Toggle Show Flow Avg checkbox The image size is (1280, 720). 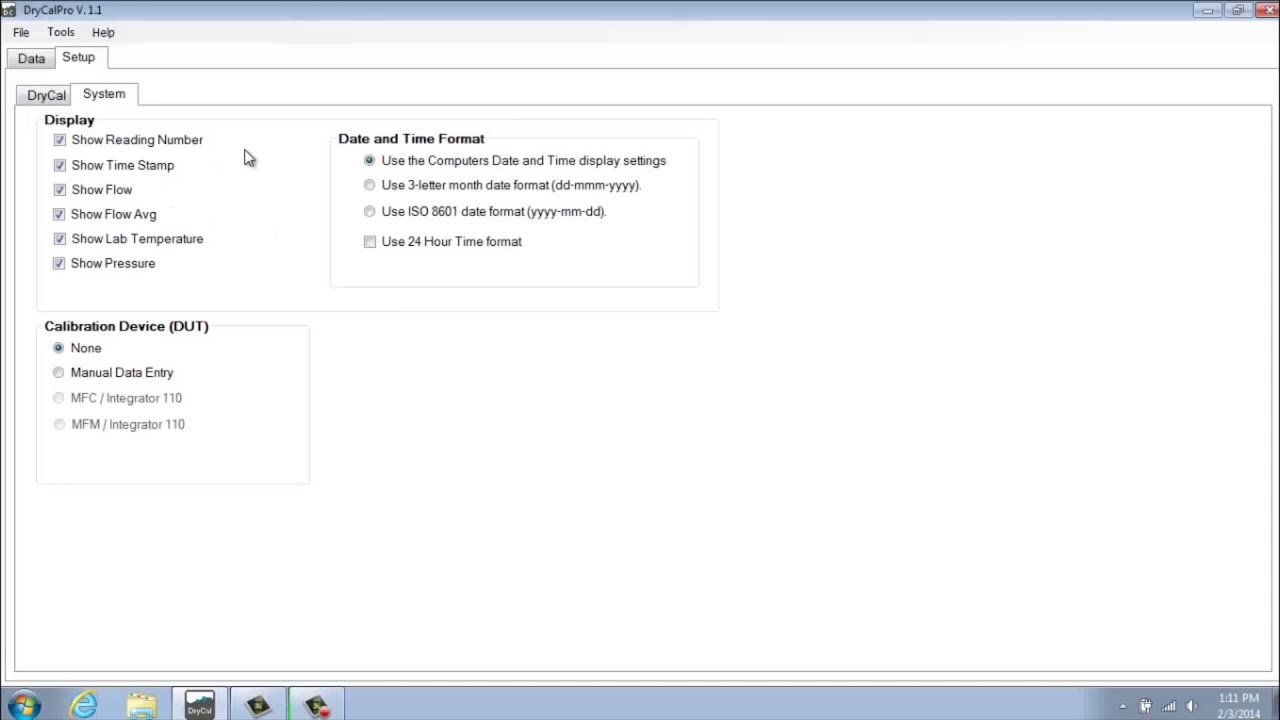[x=60, y=214]
